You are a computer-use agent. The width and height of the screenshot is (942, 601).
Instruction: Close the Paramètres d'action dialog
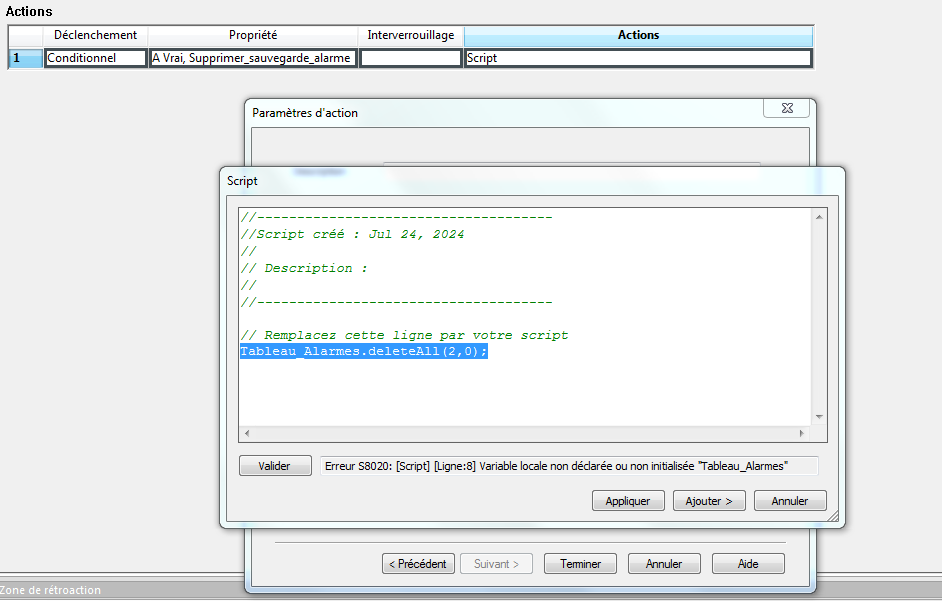point(785,108)
